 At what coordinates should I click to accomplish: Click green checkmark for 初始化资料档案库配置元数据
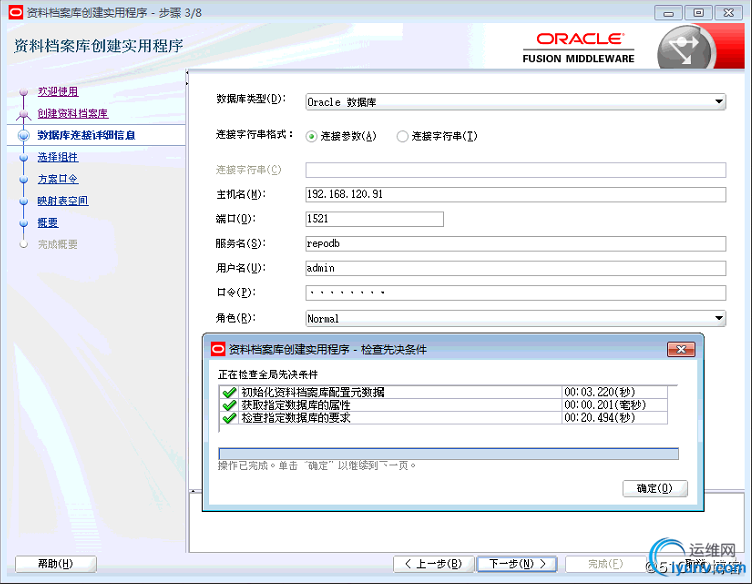[x=229, y=392]
